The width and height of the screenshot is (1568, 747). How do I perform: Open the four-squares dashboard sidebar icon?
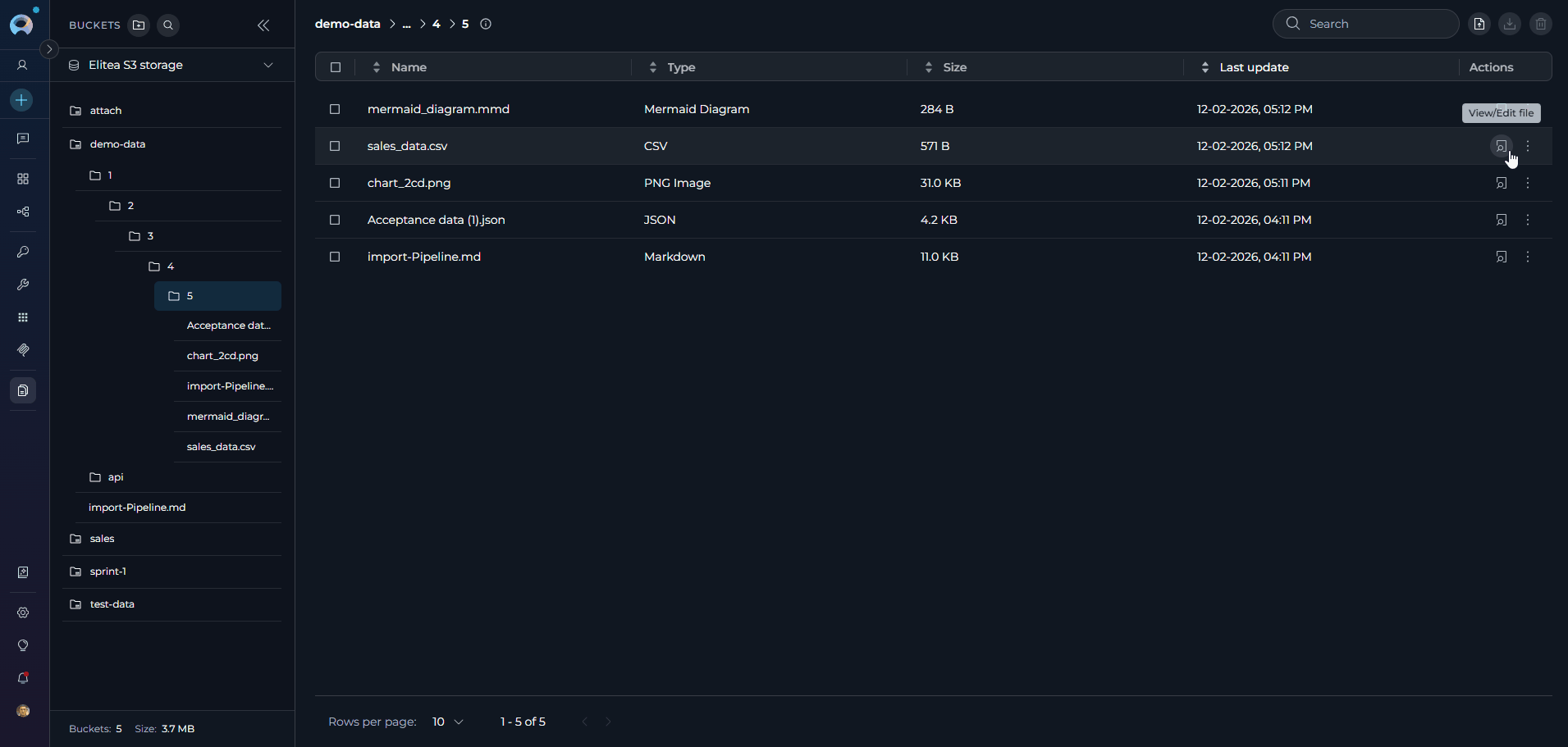[23, 179]
